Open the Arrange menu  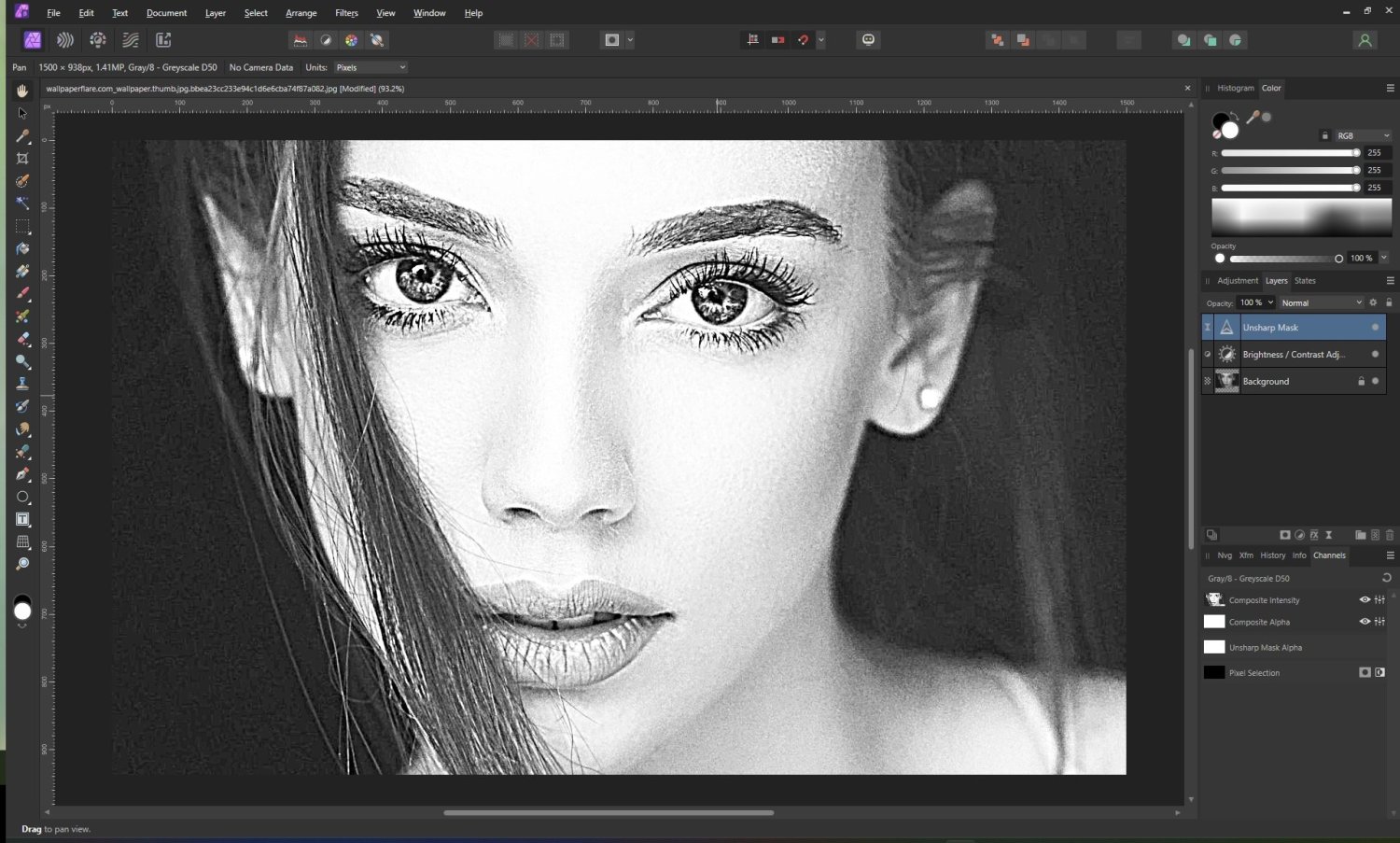tap(301, 13)
